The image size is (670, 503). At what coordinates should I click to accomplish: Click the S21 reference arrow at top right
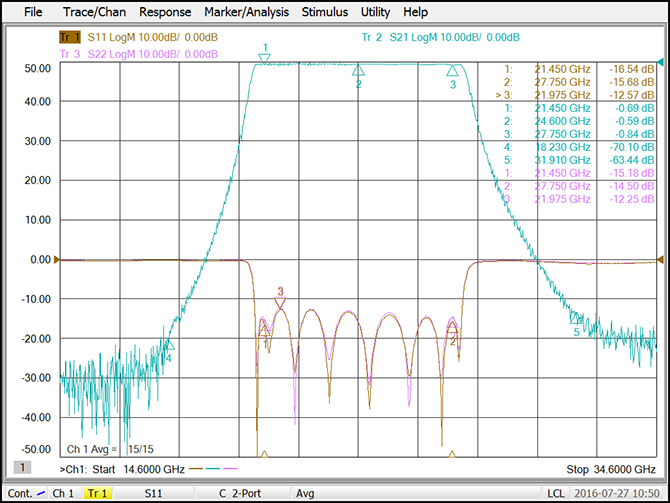pyautogui.click(x=660, y=63)
